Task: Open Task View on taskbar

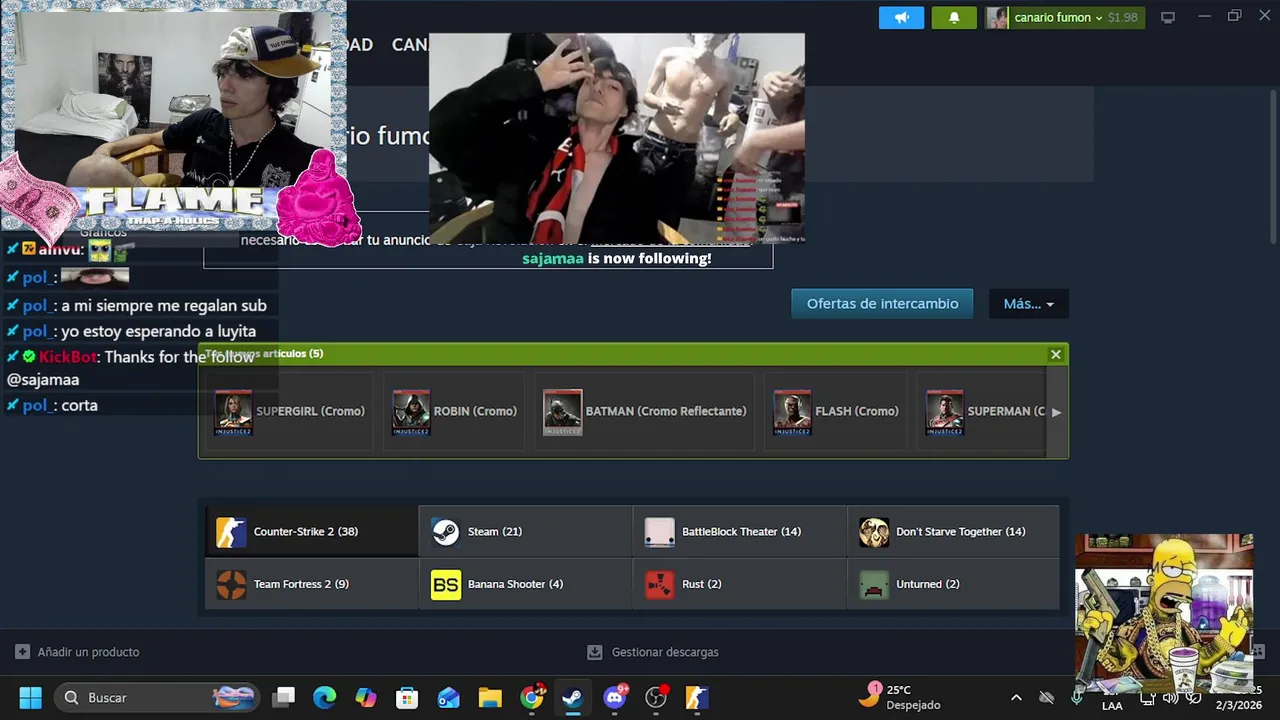Action: [285, 697]
